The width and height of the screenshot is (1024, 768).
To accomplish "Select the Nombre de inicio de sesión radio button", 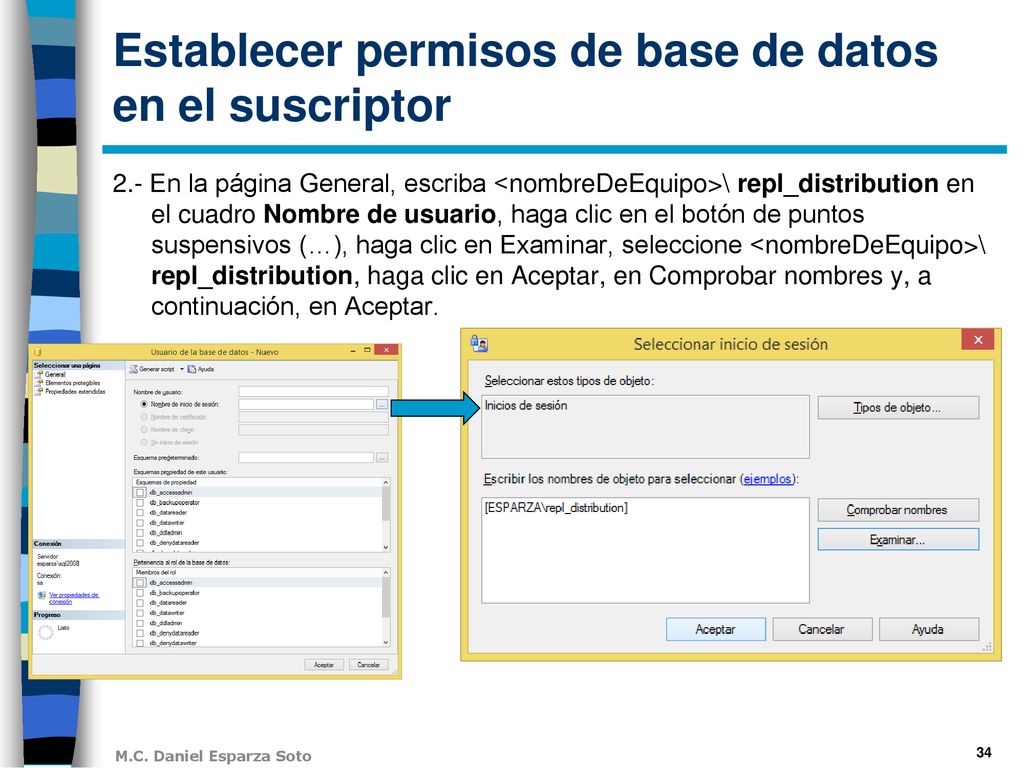I will point(144,405).
